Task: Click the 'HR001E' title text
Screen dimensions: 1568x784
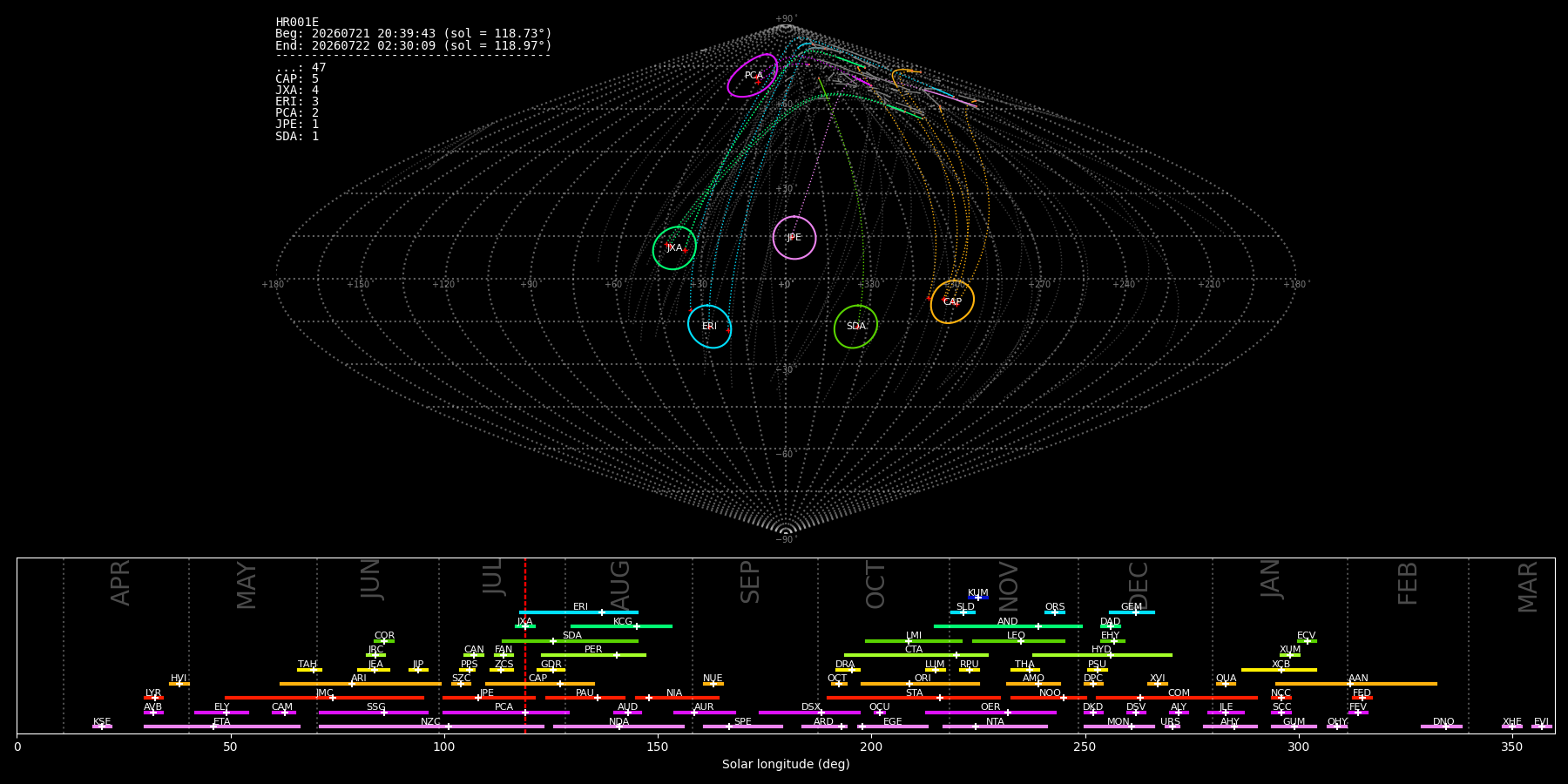Action: click(x=297, y=23)
